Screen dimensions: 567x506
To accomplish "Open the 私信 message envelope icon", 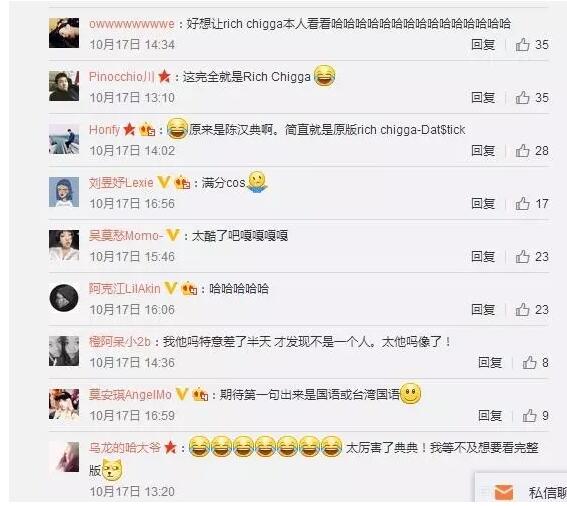I will pos(503,492).
